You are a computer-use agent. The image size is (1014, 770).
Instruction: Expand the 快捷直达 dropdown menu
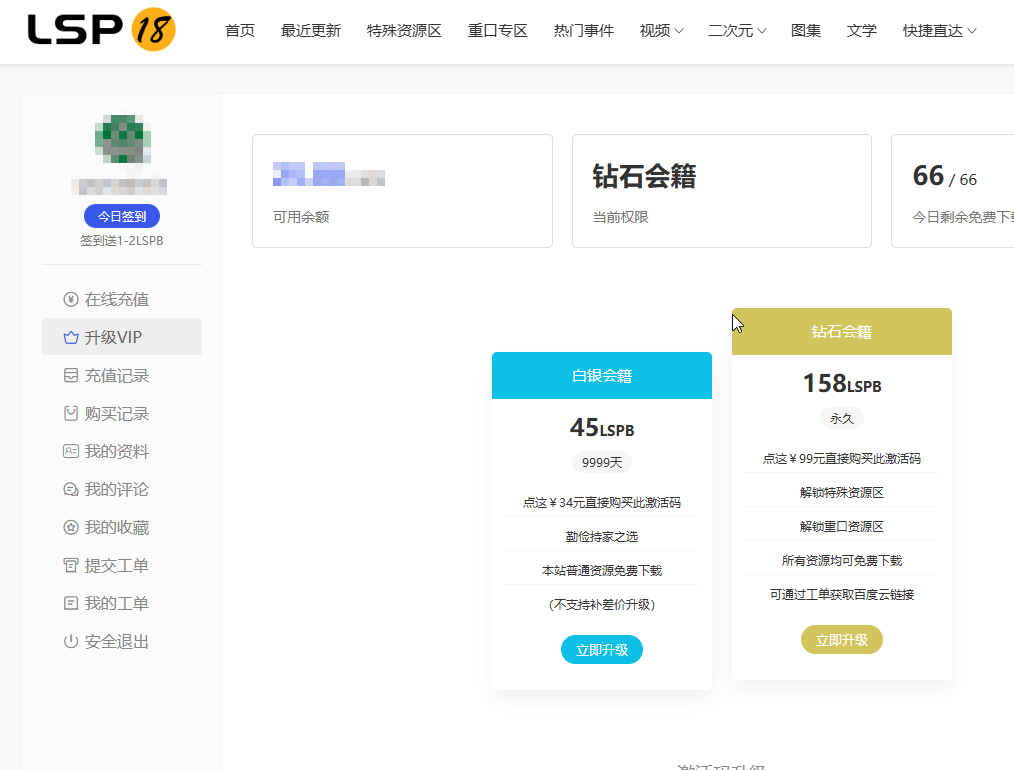(x=940, y=30)
